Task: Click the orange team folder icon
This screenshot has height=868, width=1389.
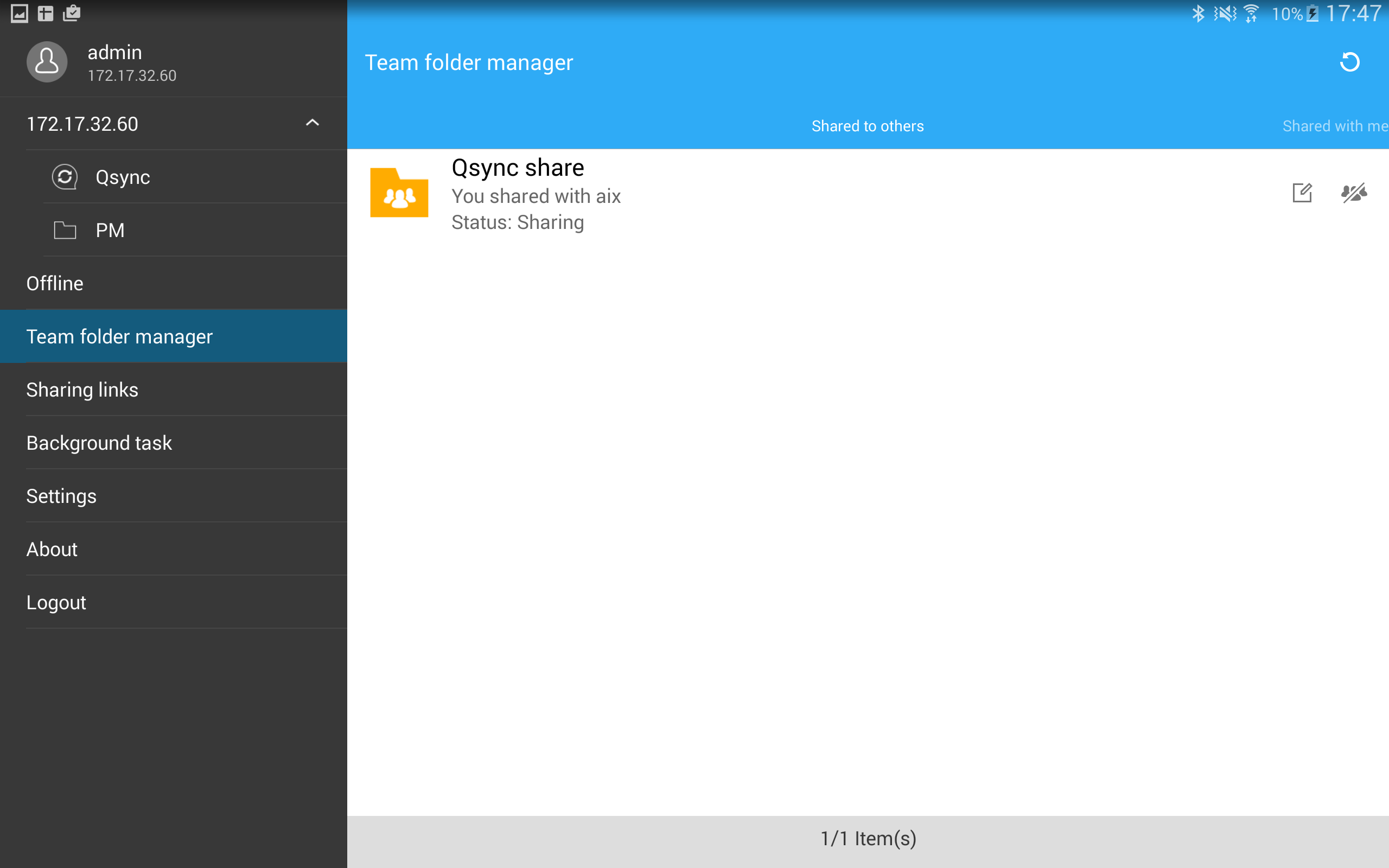Action: (399, 193)
